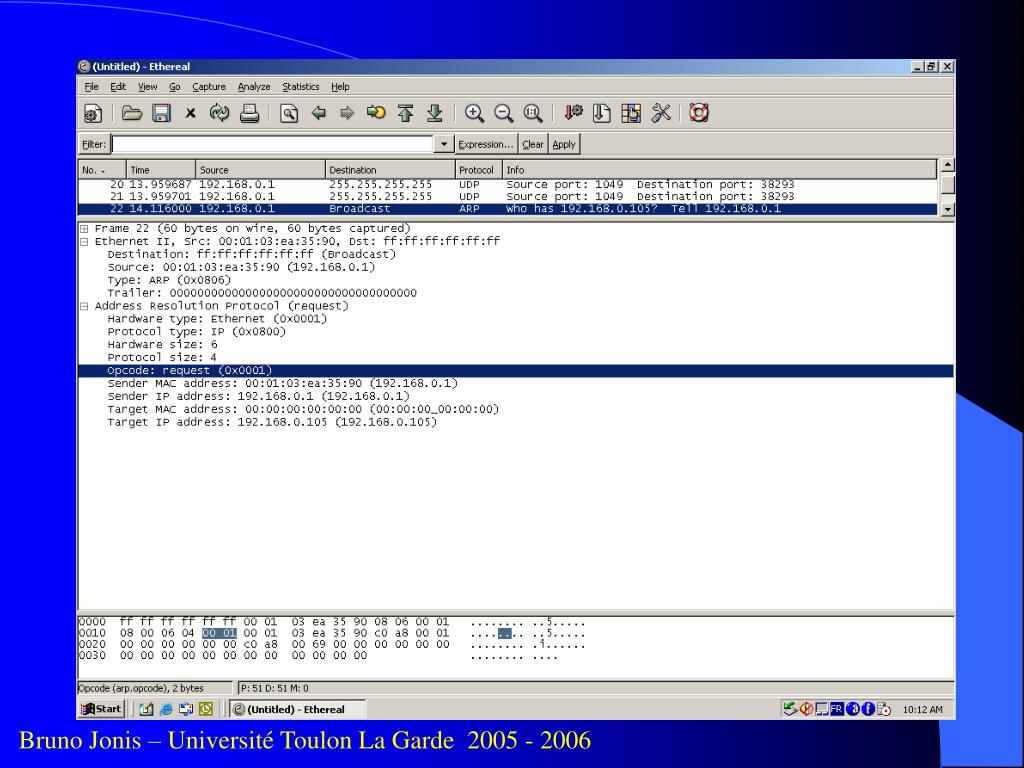Open the Go menu
Screen dimensions: 1024x768
174,87
